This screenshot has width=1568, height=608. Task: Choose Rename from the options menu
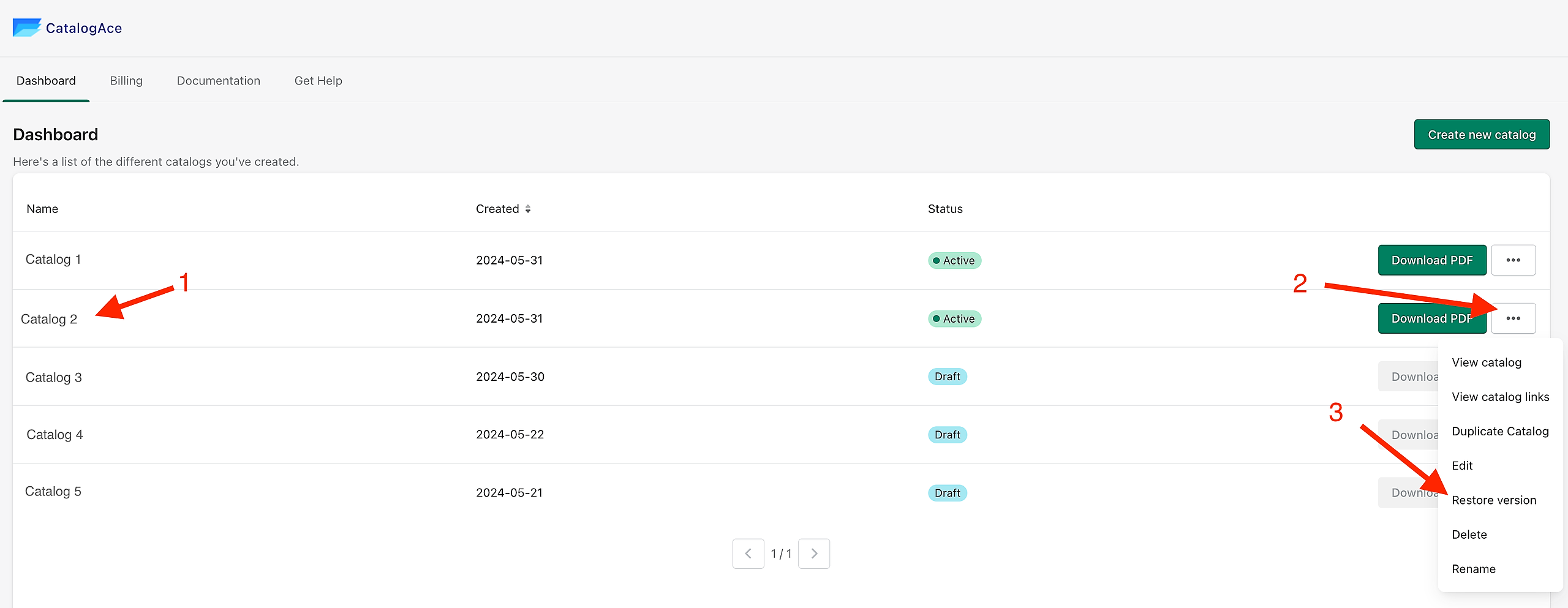pos(1474,569)
